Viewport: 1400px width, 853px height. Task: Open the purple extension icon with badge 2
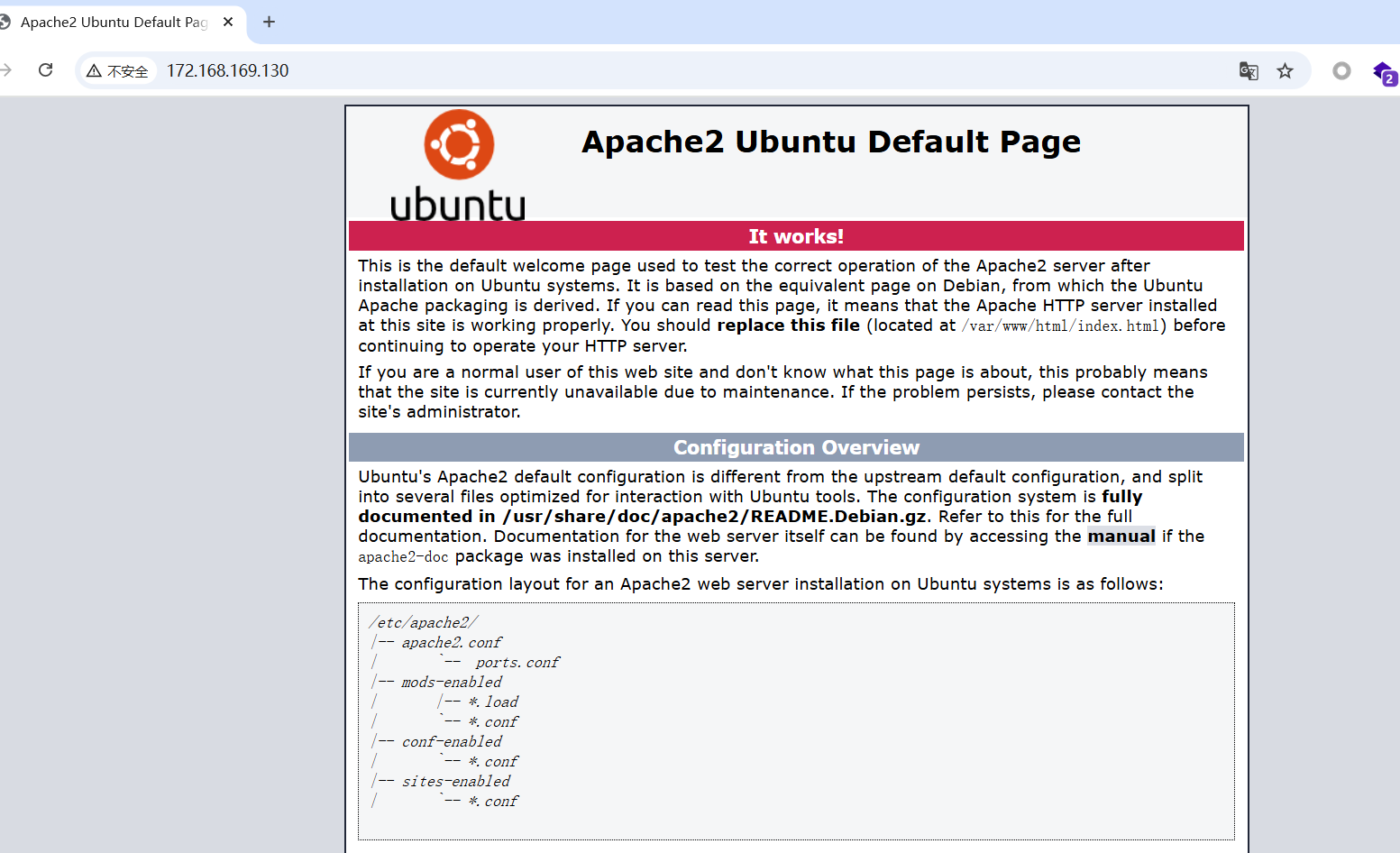coord(1384,72)
